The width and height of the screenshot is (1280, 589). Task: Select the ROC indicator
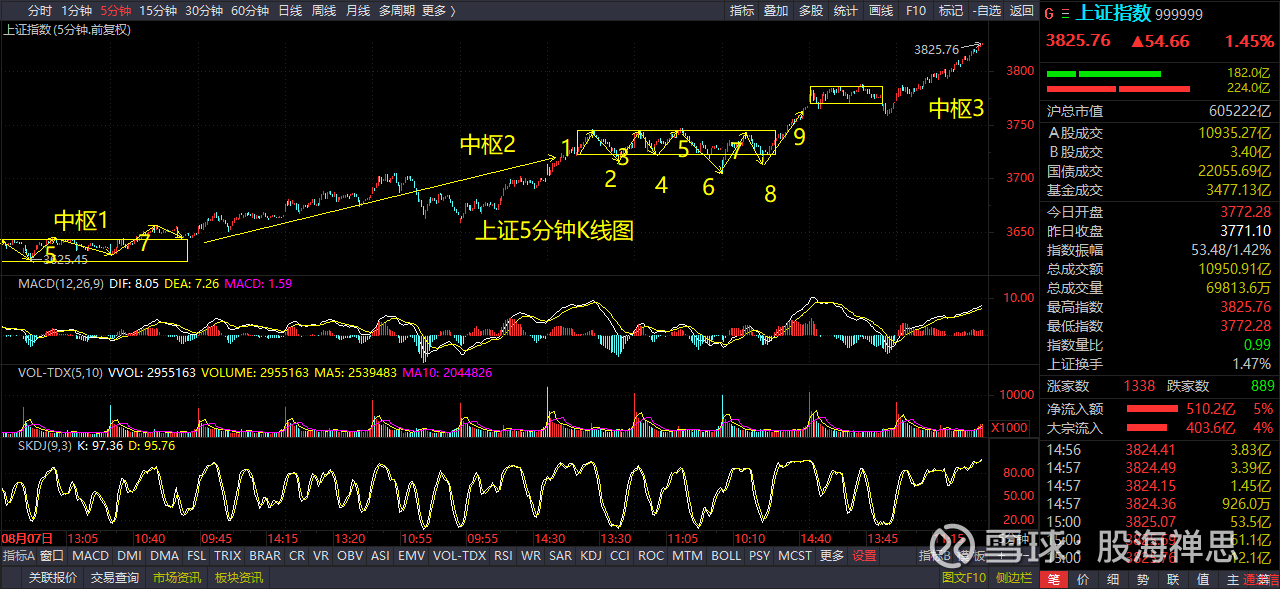[x=651, y=556]
